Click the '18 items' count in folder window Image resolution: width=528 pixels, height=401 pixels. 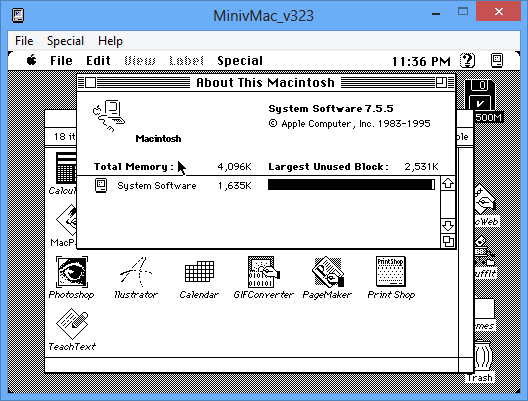tap(65, 136)
